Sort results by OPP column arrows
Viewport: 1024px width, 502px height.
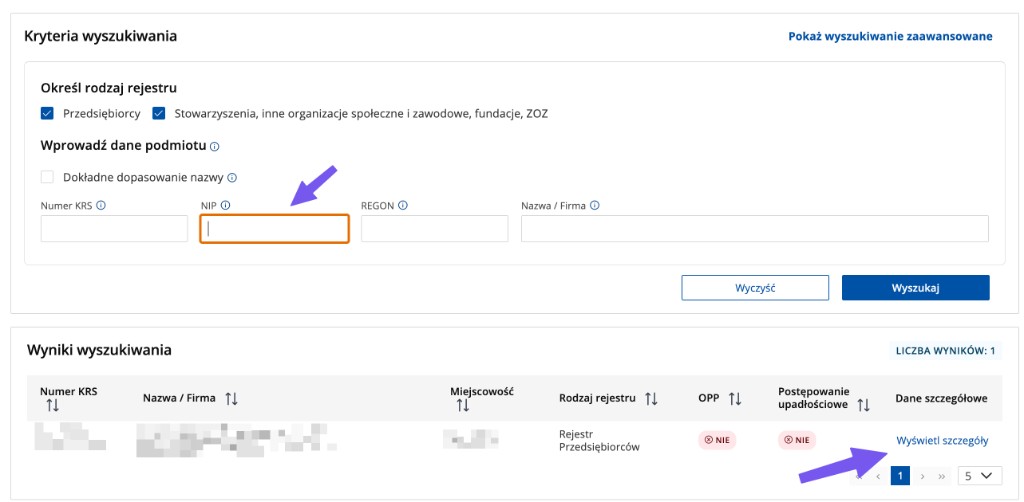(x=735, y=398)
